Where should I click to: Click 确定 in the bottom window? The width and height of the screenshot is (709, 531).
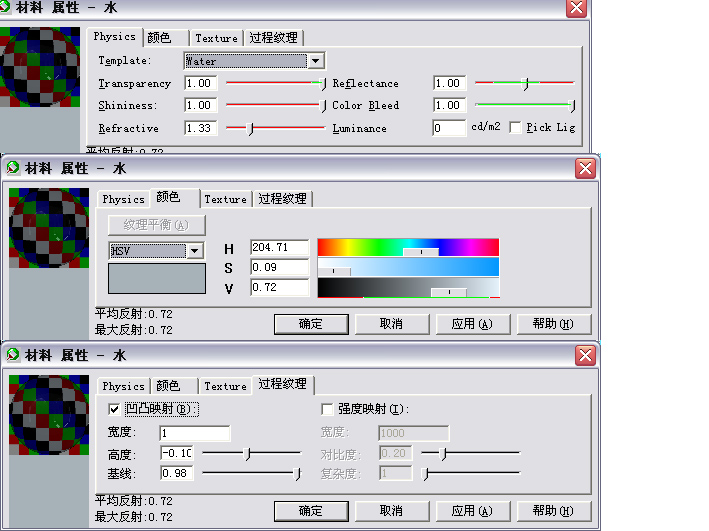click(x=311, y=511)
